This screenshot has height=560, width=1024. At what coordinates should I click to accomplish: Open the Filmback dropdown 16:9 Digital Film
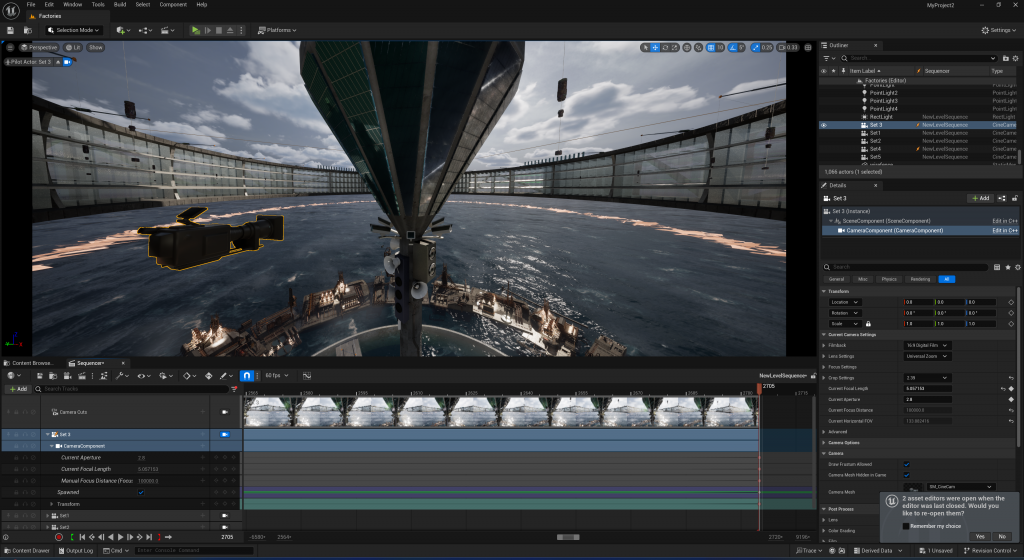[926, 345]
